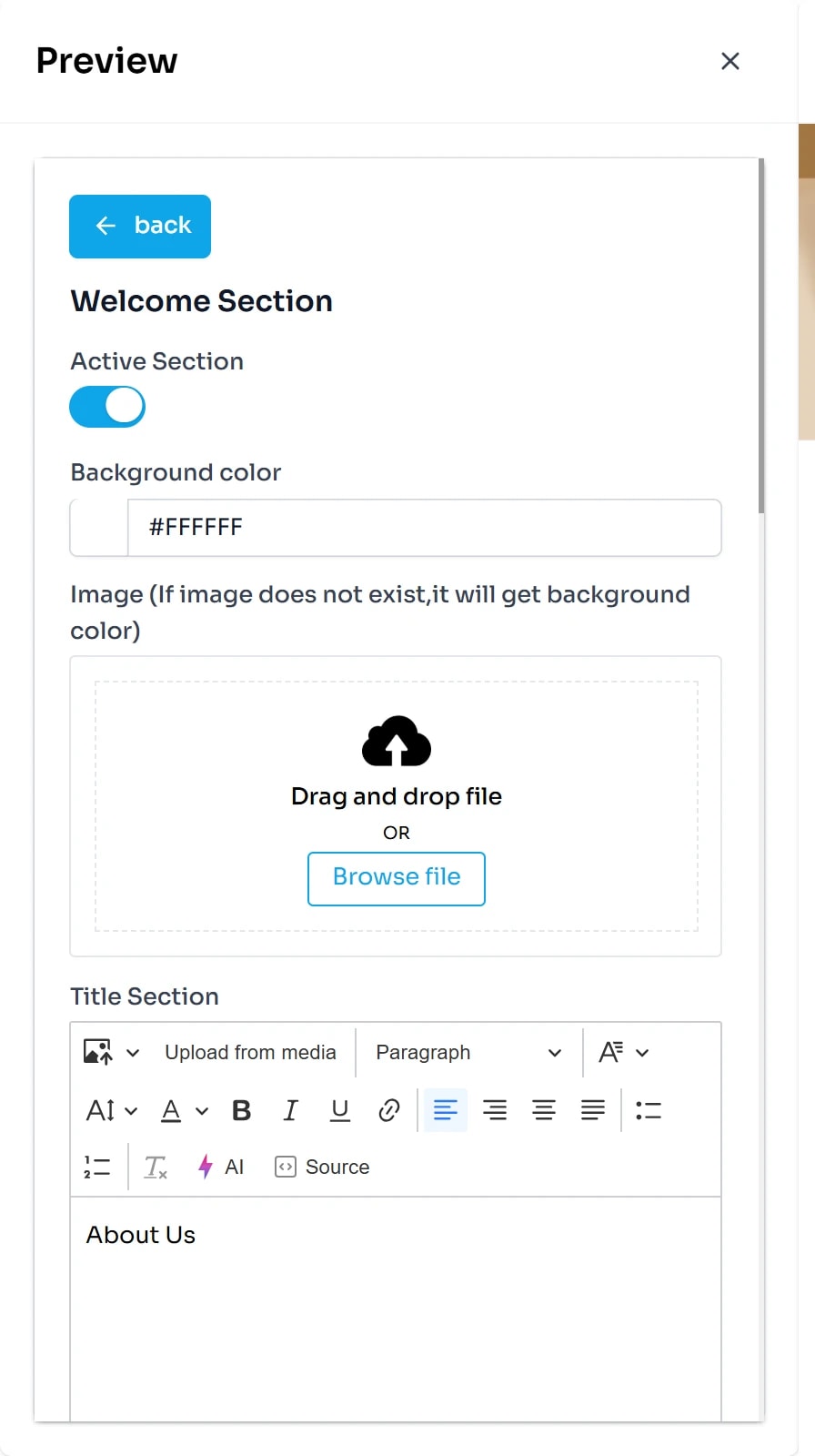Open the background color swatch picker
This screenshot has height=1456, width=815.
click(99, 528)
